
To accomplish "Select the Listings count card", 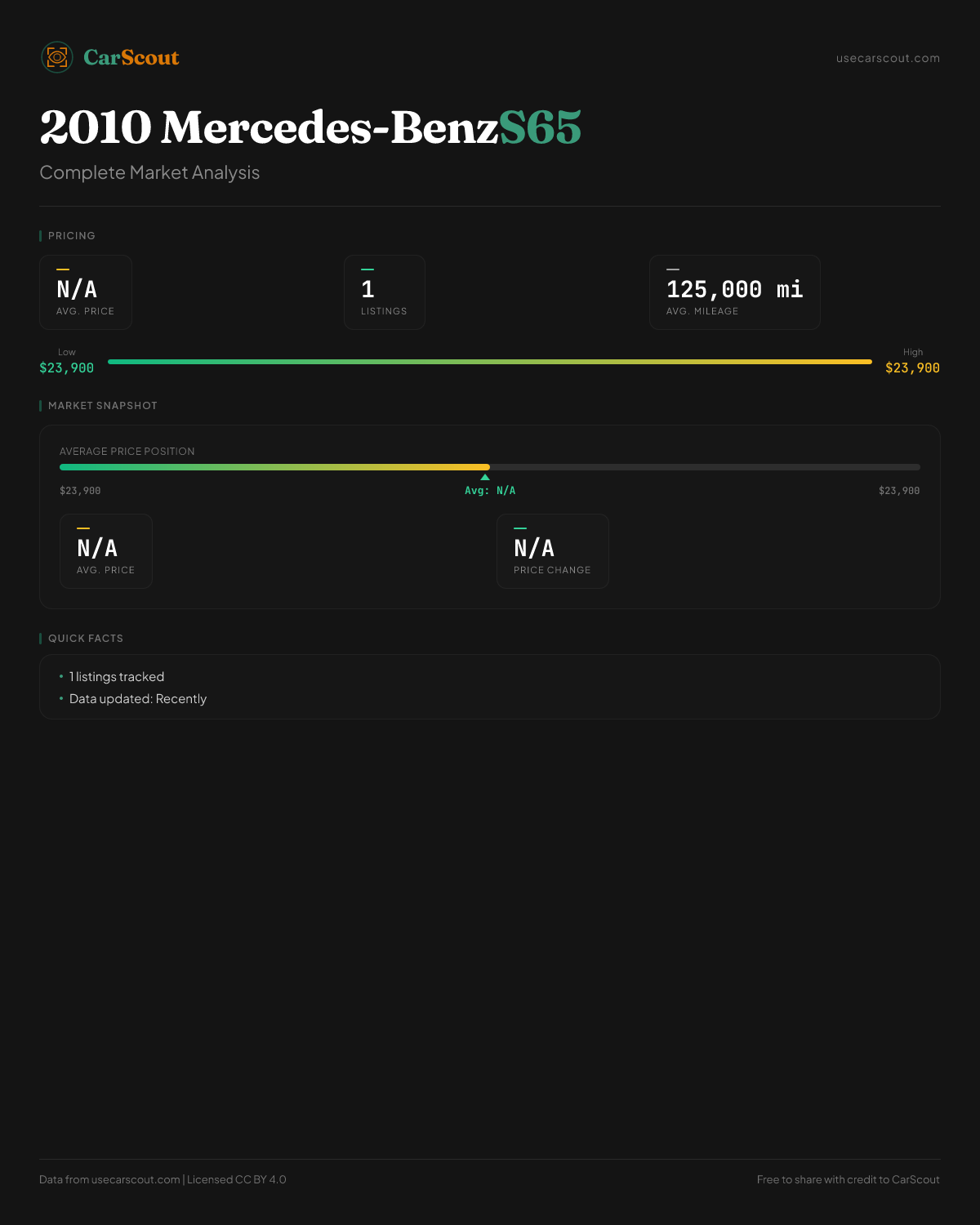I will [x=384, y=292].
